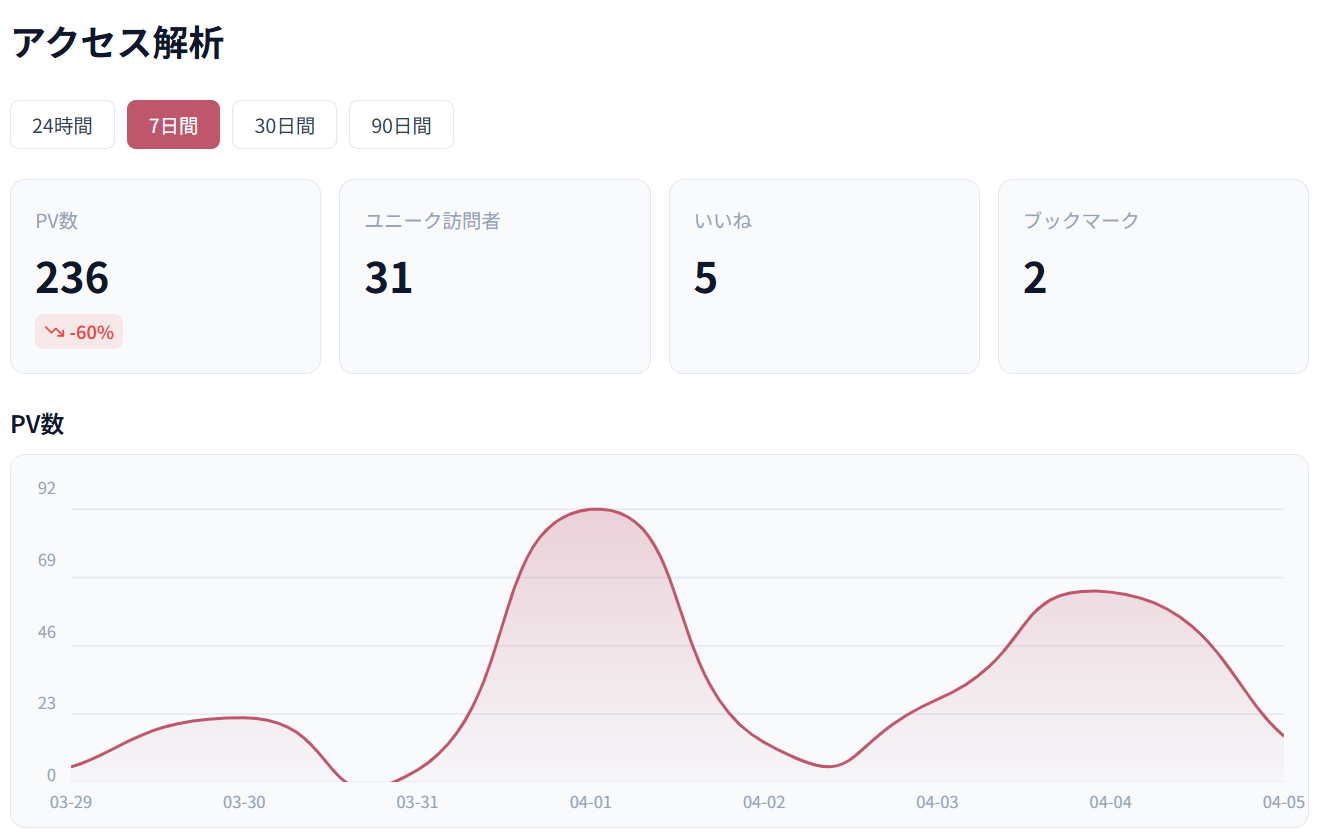Switch to the 90日間 range
1324x839 pixels.
[401, 125]
